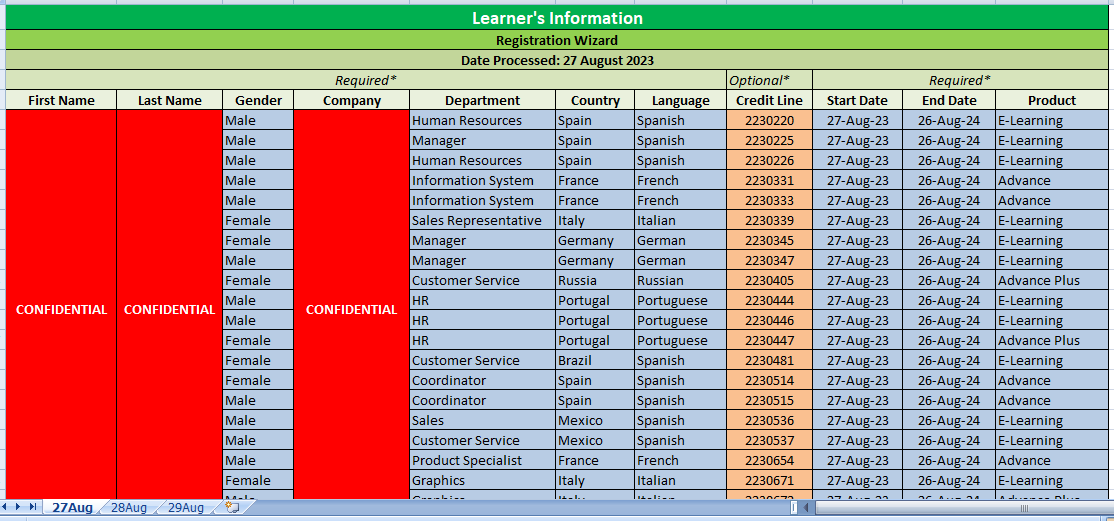1114x521 pixels.
Task: Select credit line cell 2230331
Action: (769, 180)
